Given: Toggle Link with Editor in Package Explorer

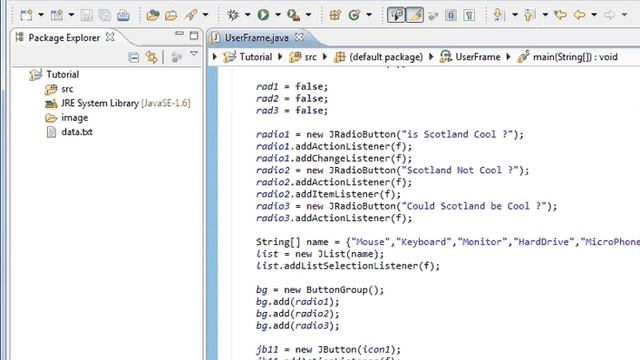Looking at the screenshot, I should point(152,57).
